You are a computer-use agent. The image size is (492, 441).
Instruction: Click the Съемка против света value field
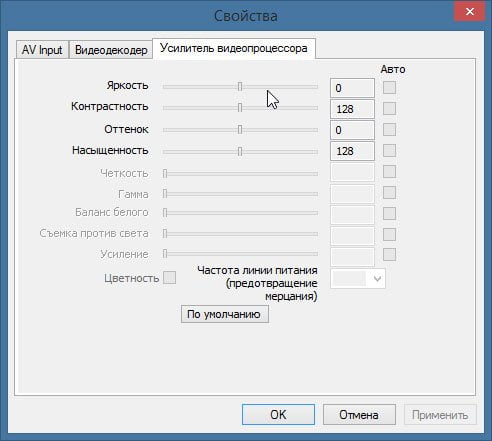(352, 235)
